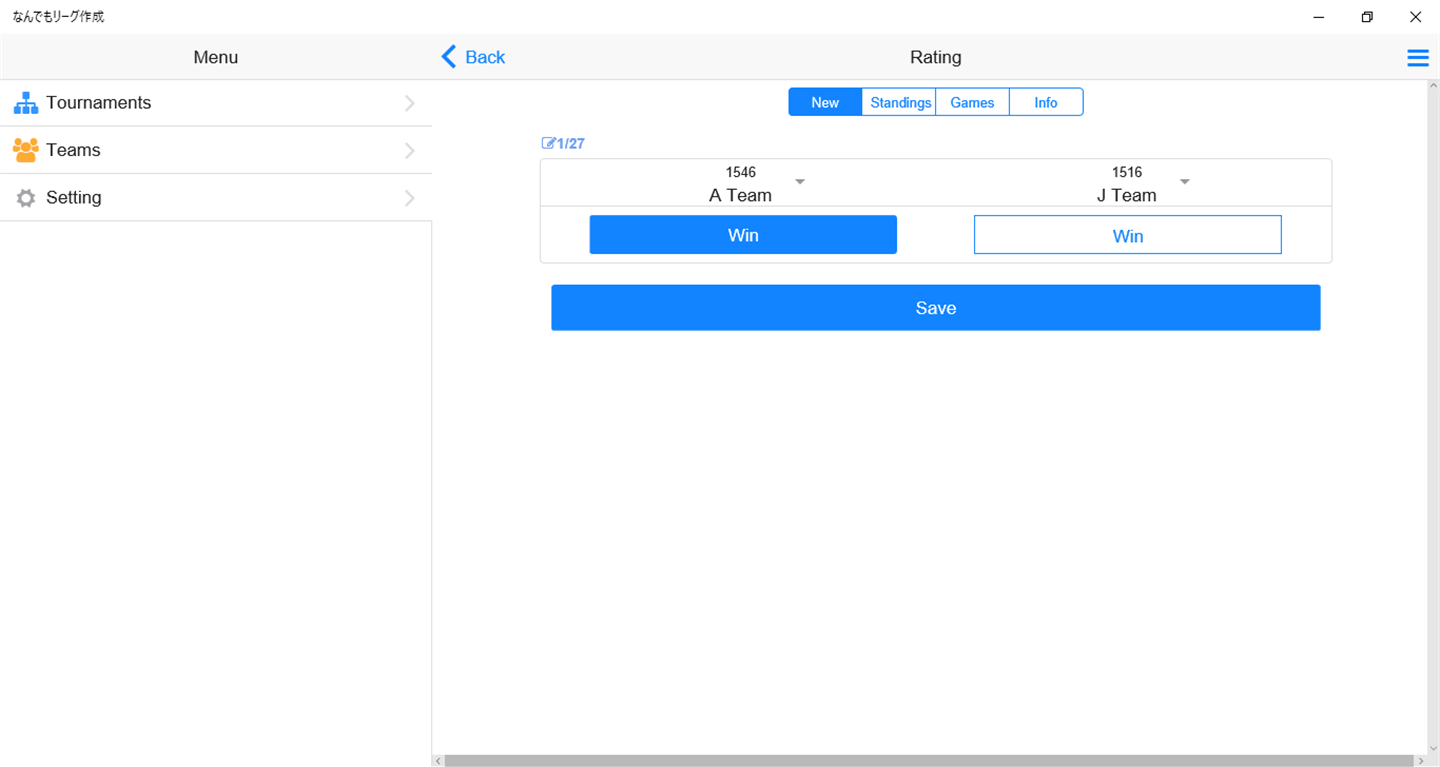Select Win for J Team
The height and width of the screenshot is (767, 1440).
1128,235
